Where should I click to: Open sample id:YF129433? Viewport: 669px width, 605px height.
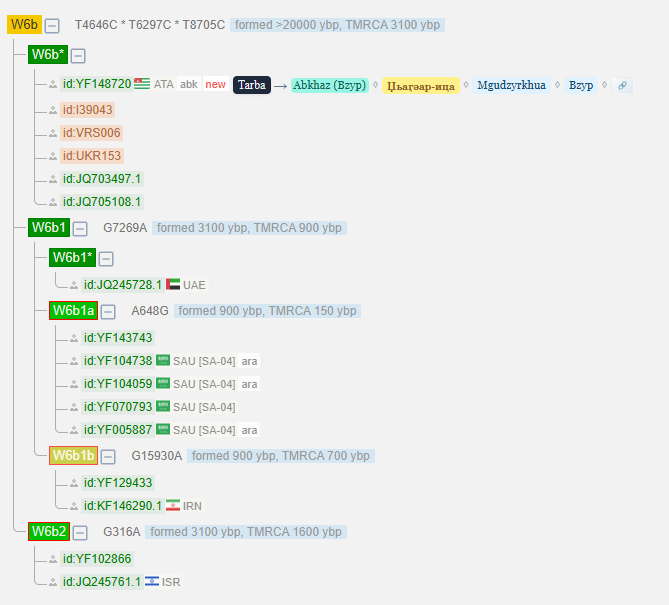click(118, 483)
